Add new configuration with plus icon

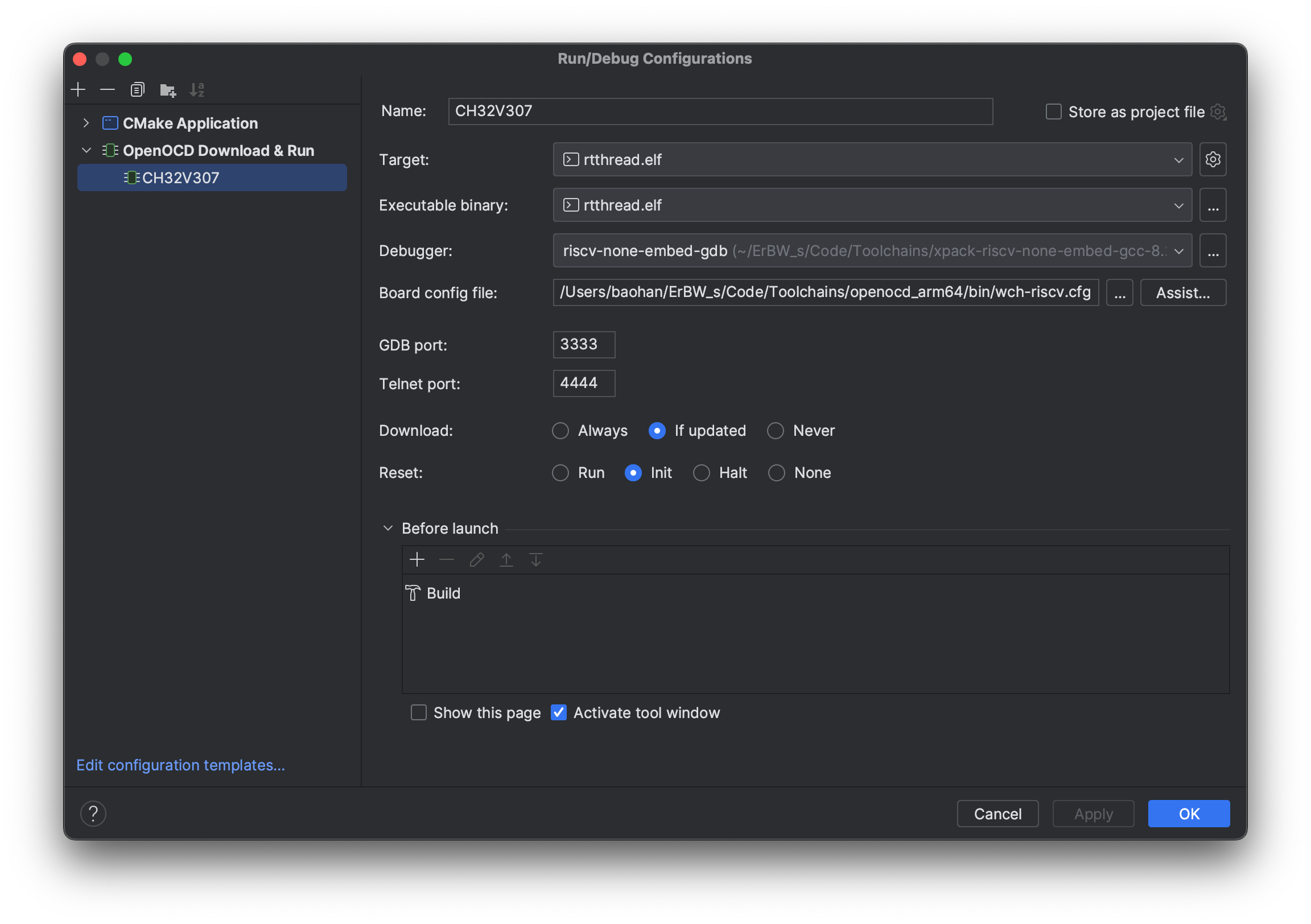78,90
